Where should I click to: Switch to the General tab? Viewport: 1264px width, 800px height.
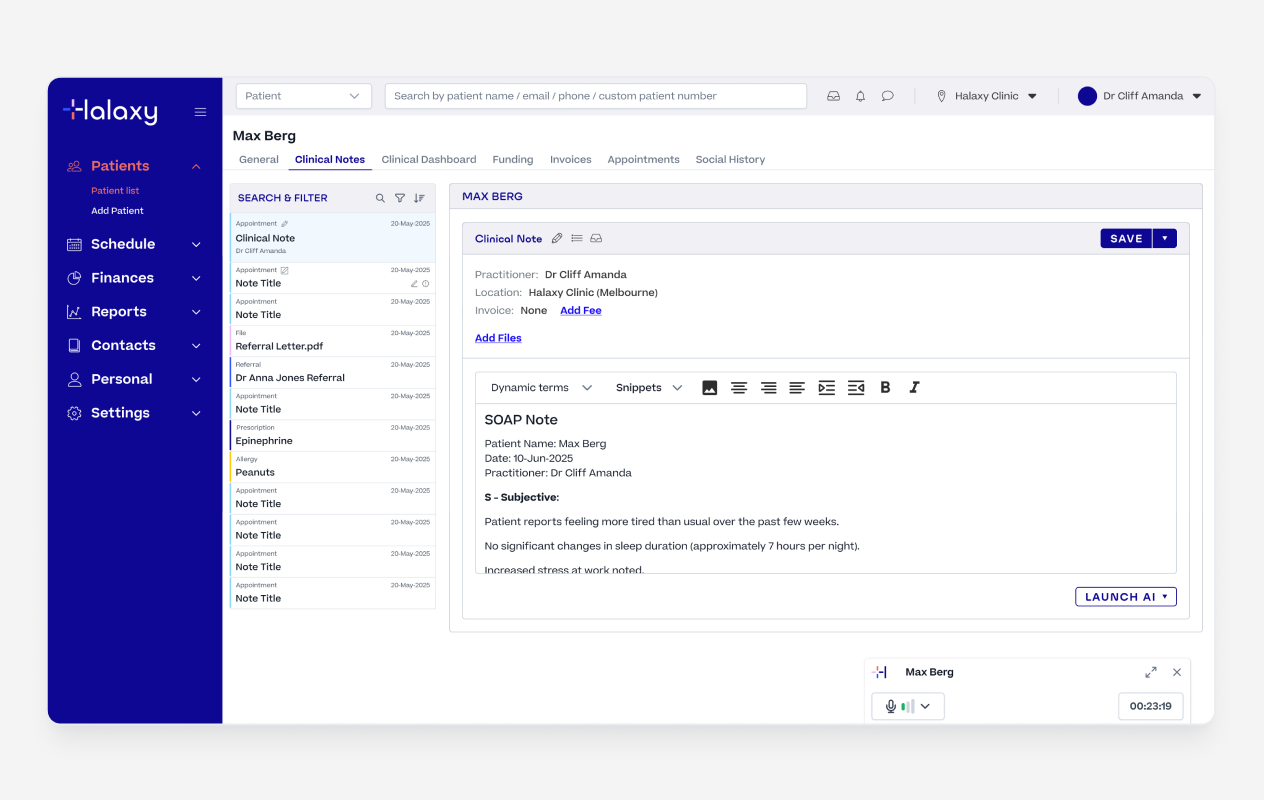tap(259, 159)
